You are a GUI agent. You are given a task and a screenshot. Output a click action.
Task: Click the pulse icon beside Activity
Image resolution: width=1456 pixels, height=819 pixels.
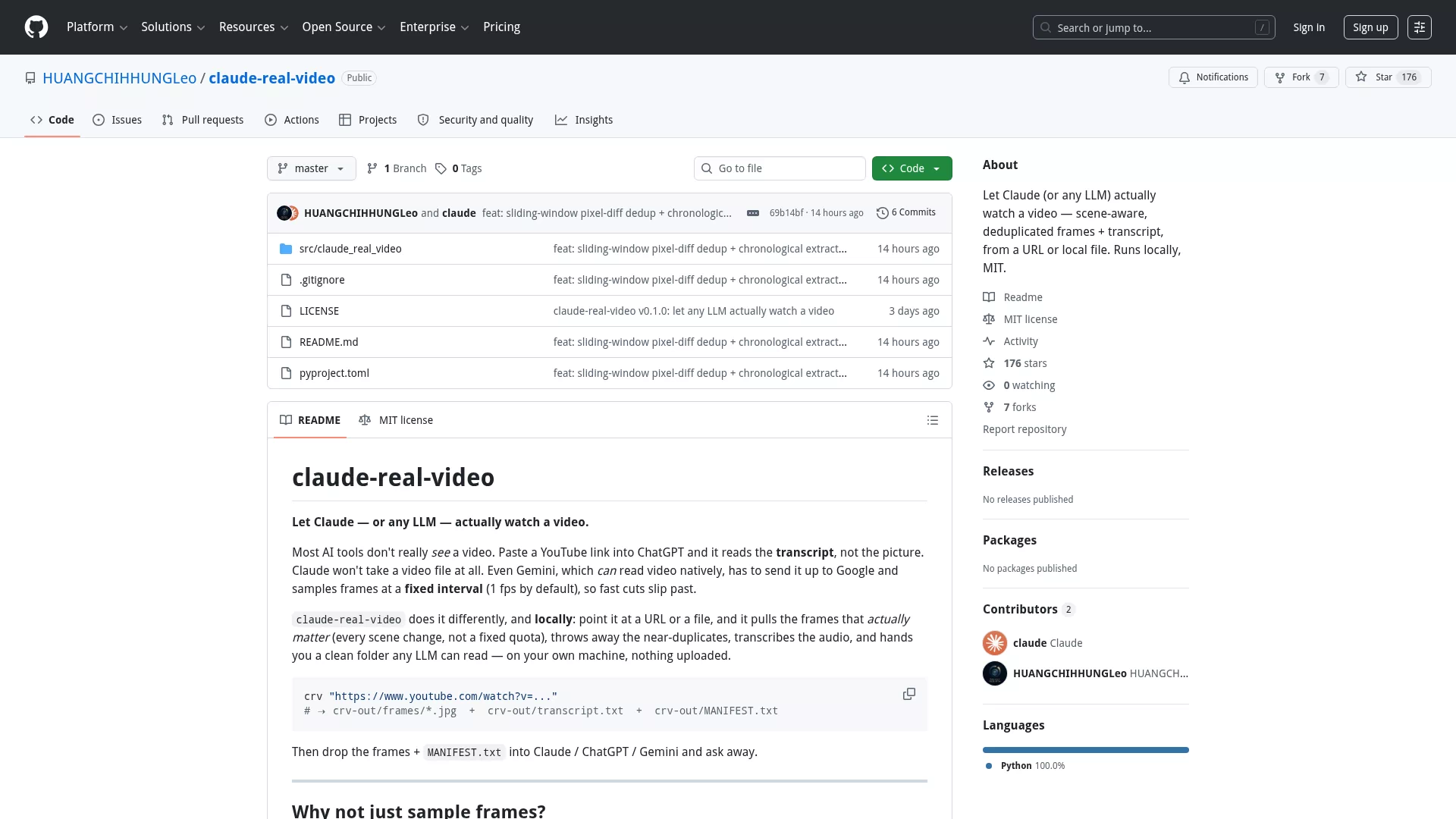[989, 341]
